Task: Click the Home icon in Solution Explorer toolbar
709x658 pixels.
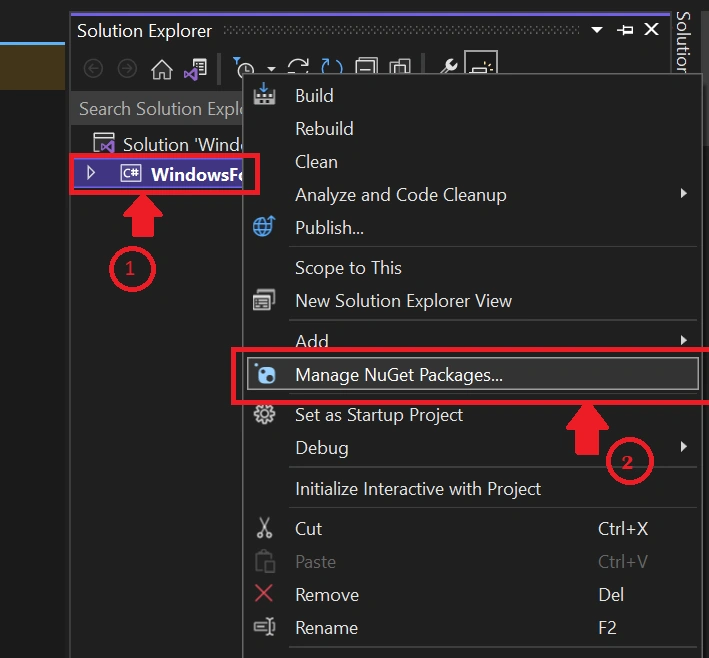Action: (x=161, y=69)
